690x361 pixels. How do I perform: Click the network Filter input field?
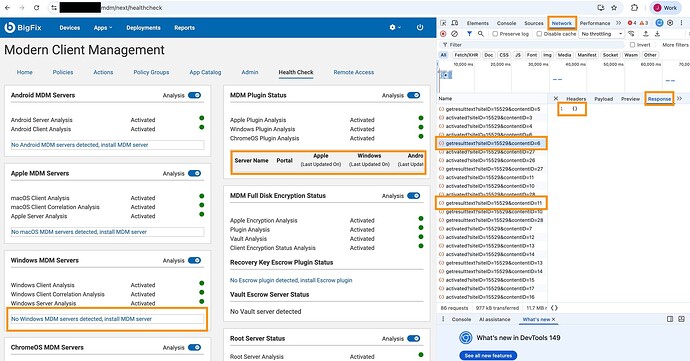click(532, 45)
